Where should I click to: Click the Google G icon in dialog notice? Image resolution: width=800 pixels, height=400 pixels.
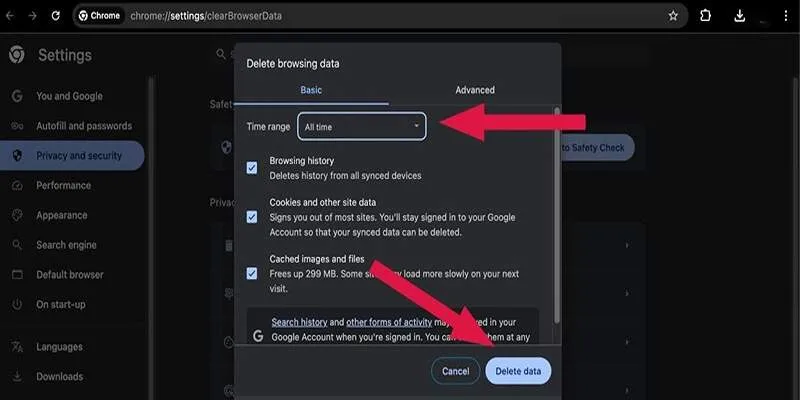pyautogui.click(x=258, y=336)
